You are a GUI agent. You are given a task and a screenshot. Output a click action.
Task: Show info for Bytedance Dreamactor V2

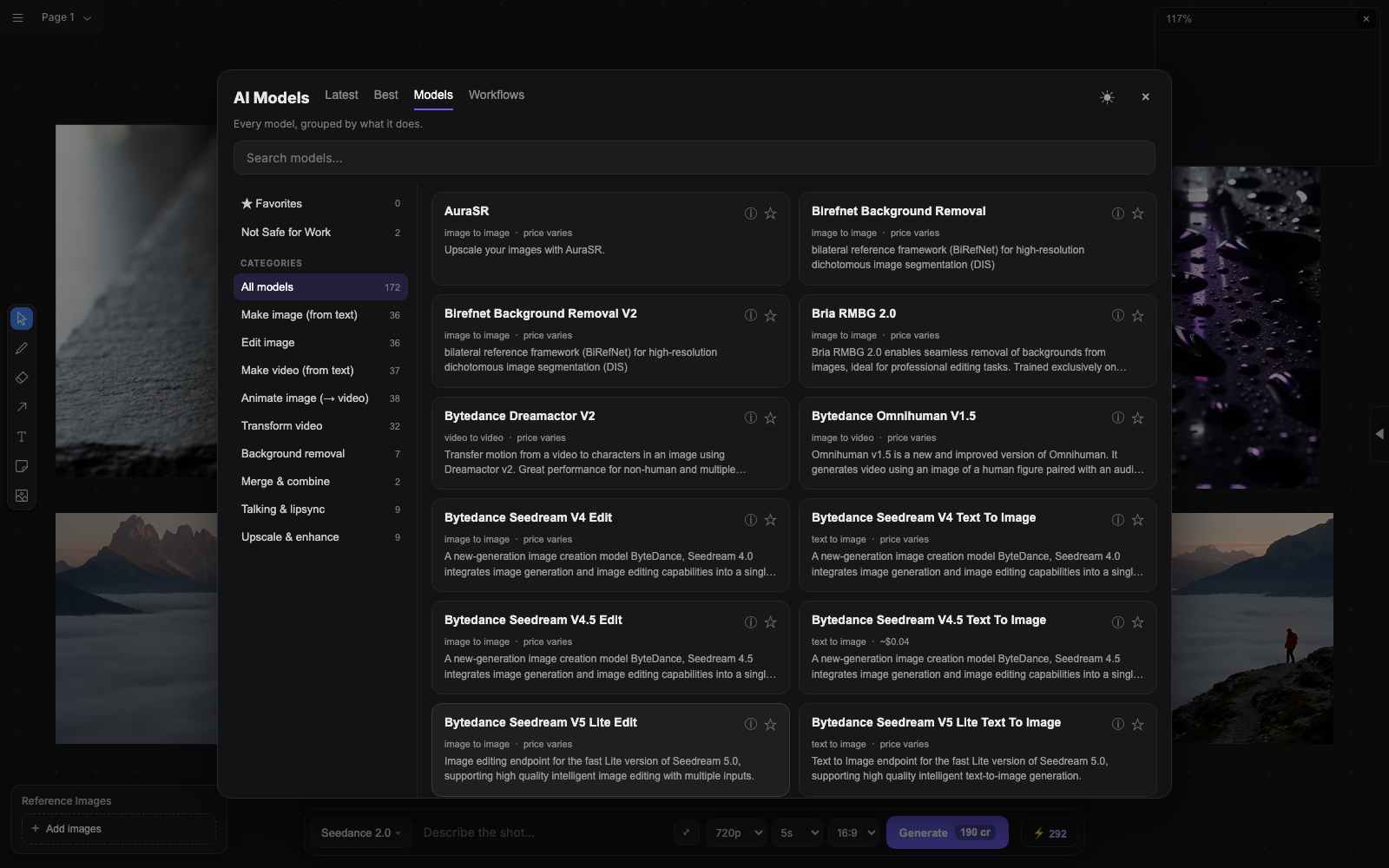pos(750,418)
